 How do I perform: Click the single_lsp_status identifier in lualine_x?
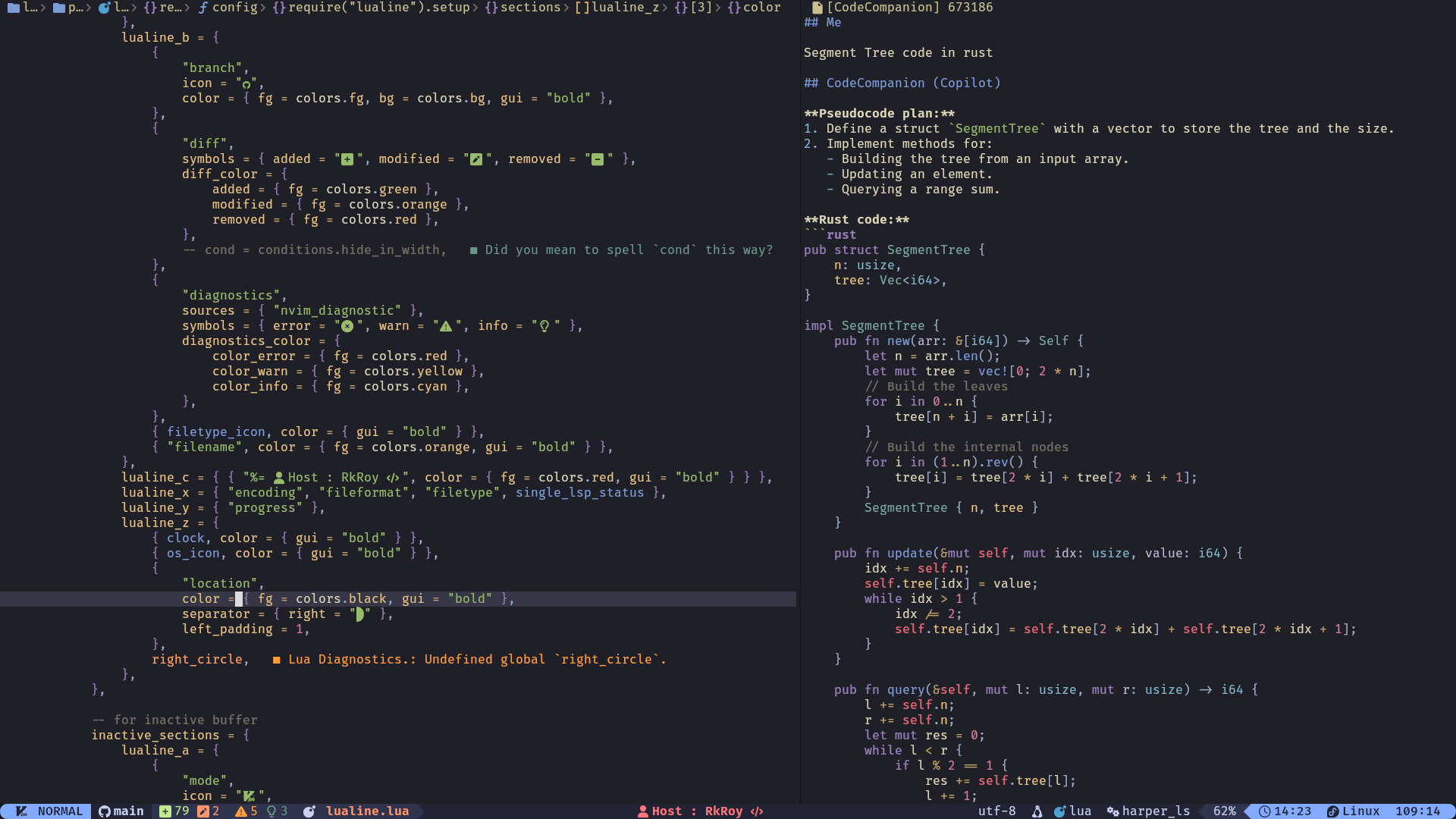tap(579, 493)
